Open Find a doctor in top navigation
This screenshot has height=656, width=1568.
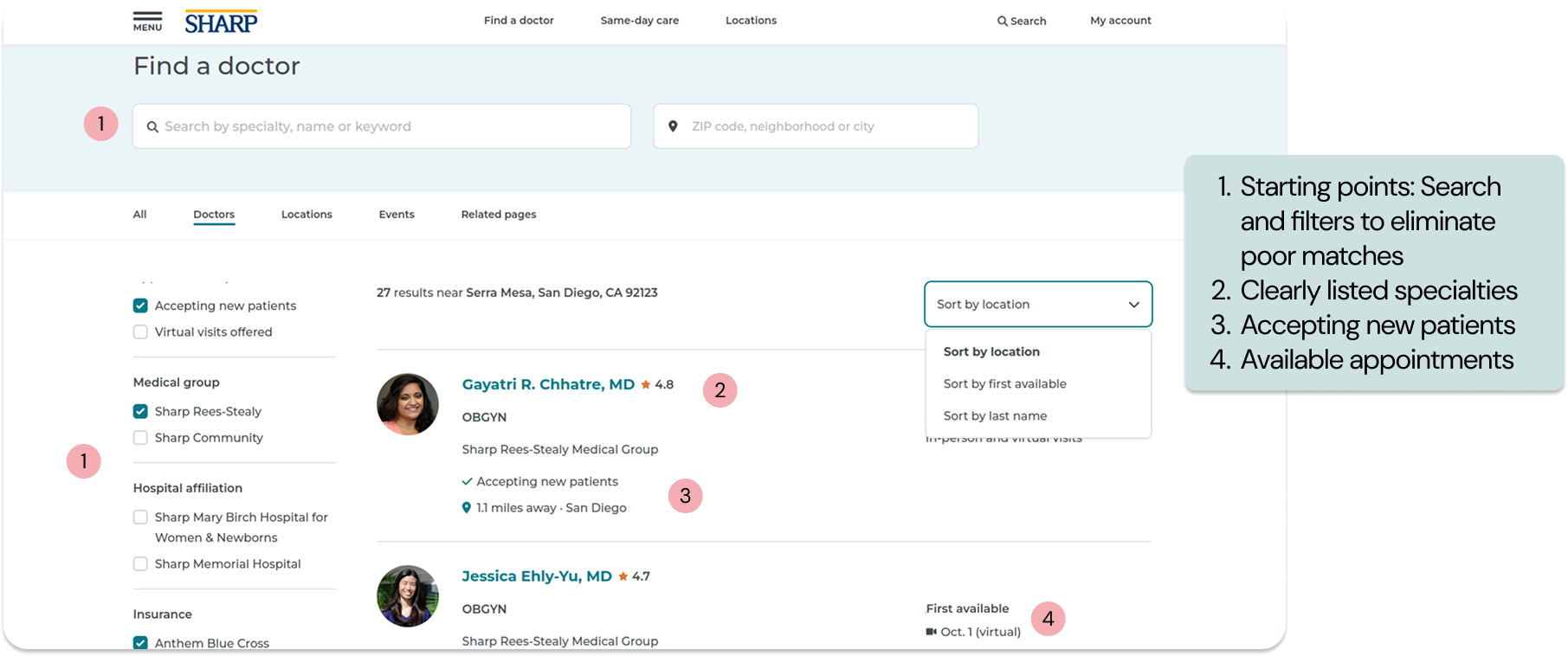tap(519, 21)
